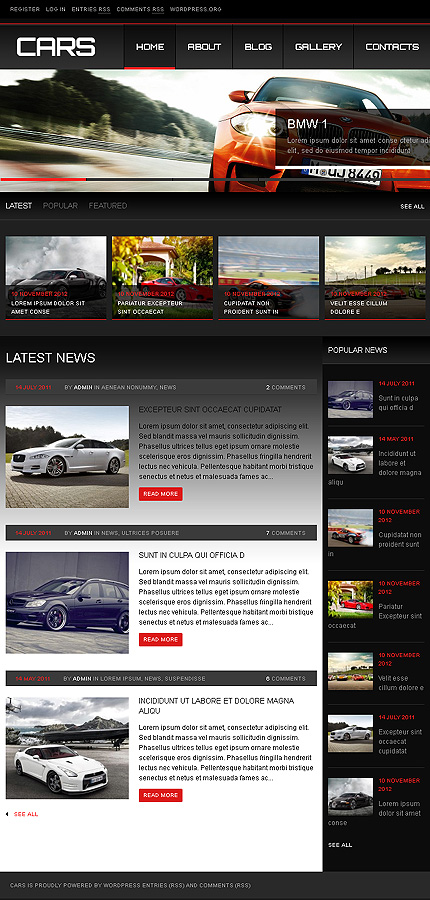Click the Comments (RSS) footer link
Image resolution: width=430 pixels, height=900 pixels.
pos(223,886)
